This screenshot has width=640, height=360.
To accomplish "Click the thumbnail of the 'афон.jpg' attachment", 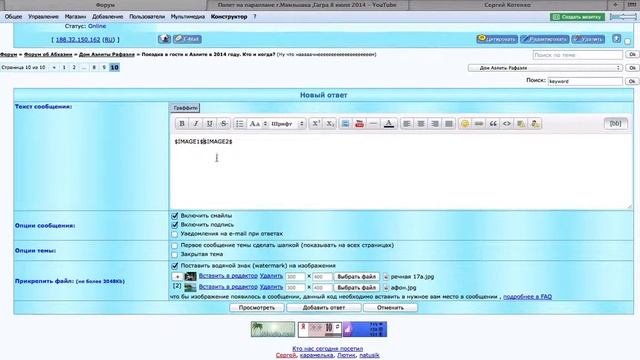I will tap(190, 287).
